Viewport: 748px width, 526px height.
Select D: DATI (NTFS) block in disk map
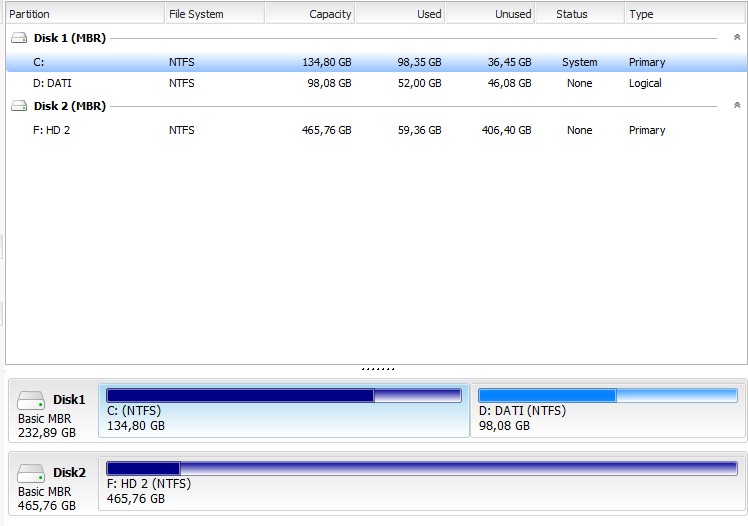[x=608, y=411]
